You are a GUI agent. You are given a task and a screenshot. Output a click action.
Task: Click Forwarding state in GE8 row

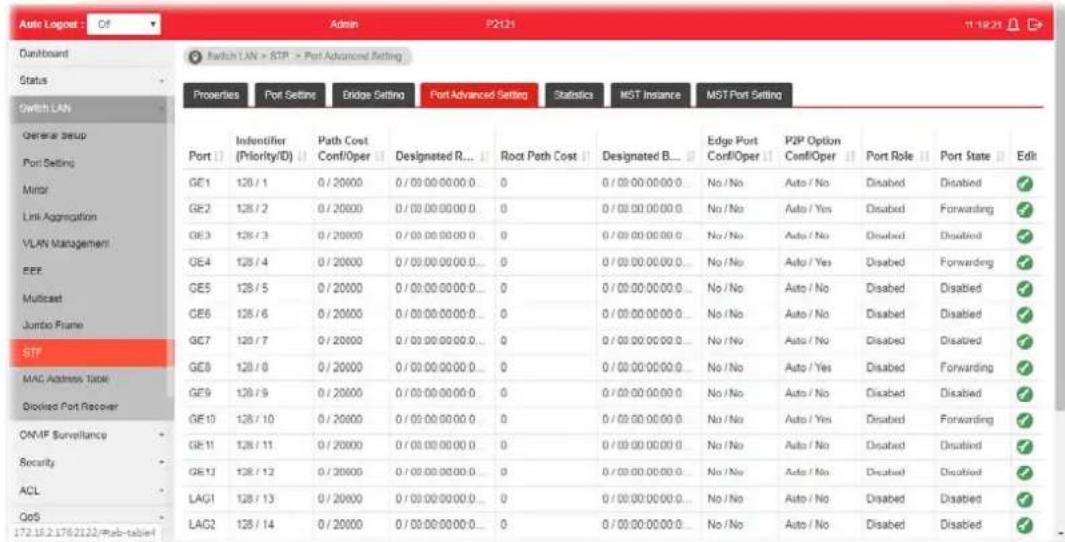967,367
